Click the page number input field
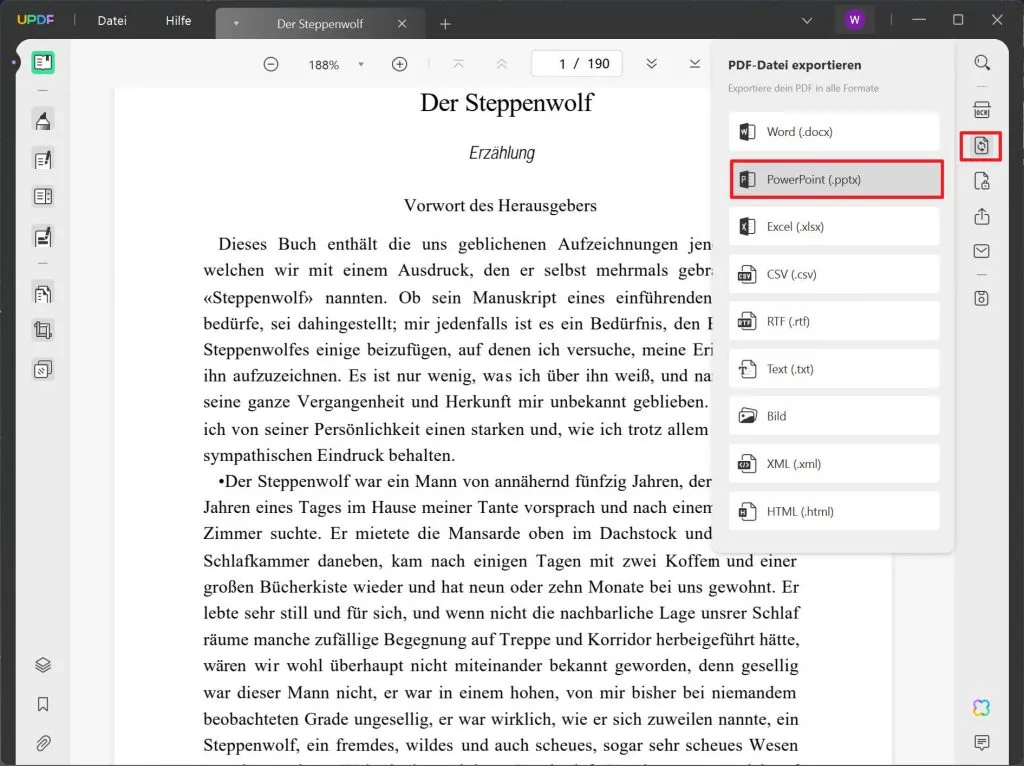Image resolution: width=1024 pixels, height=766 pixels. tap(577, 64)
